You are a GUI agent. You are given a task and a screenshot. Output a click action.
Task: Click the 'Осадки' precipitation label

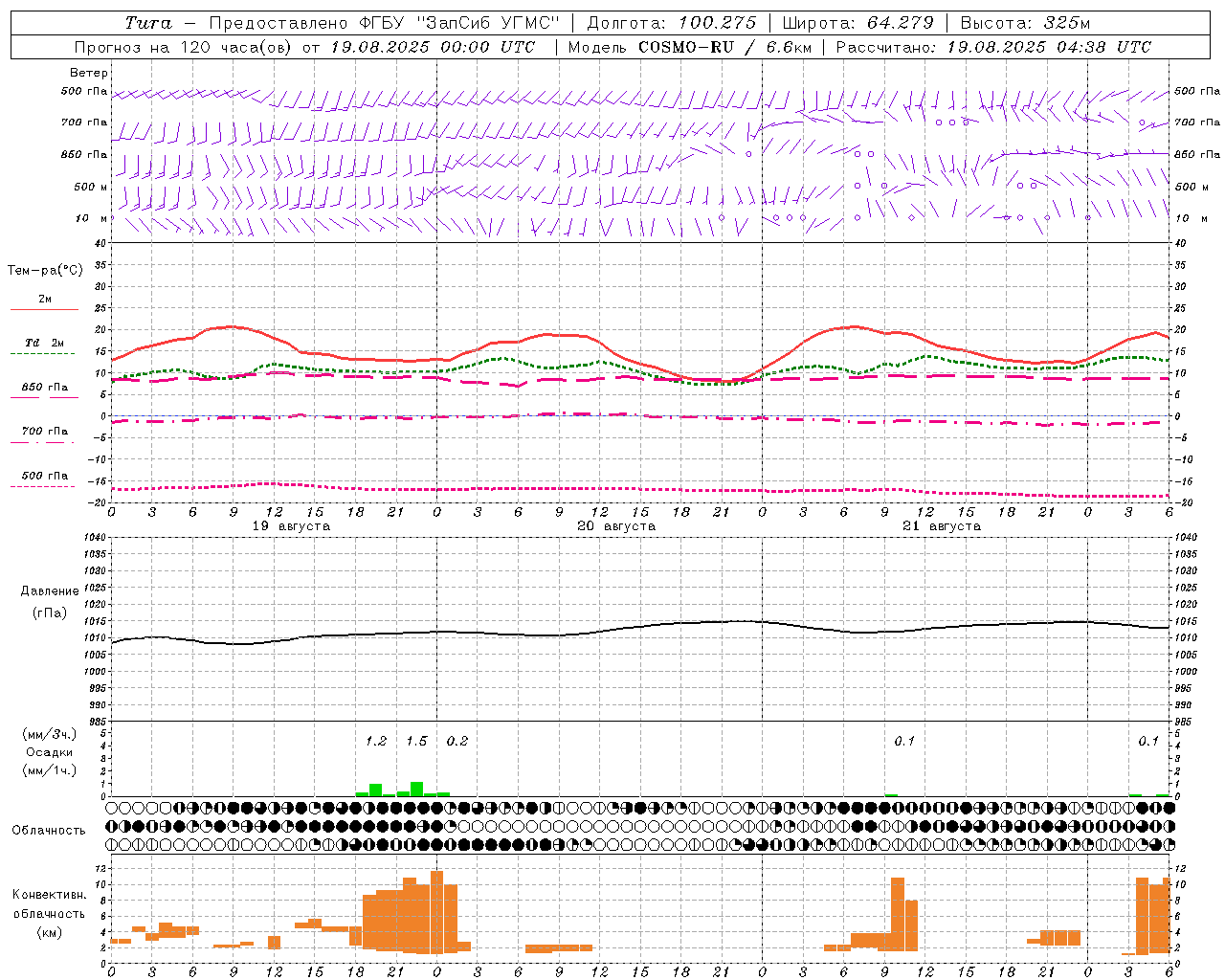(50, 752)
